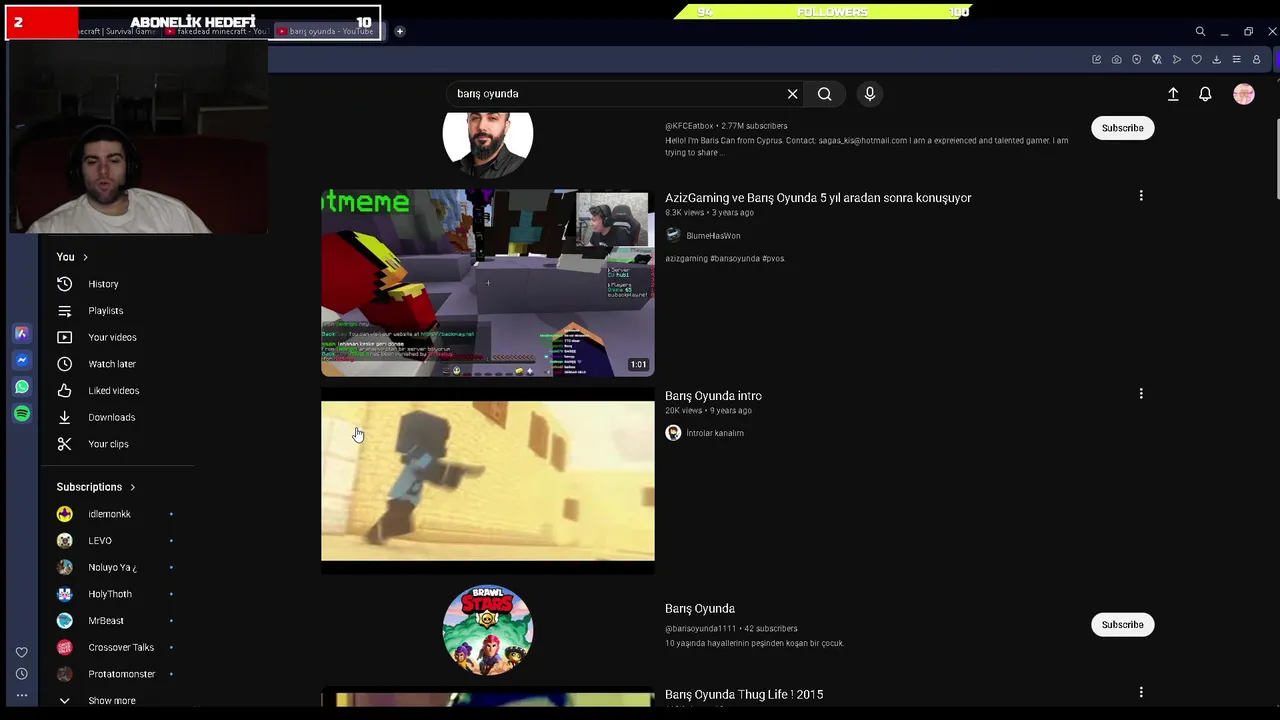The width and height of the screenshot is (1280, 720).
Task: Open the Barış Oyunda intro title
Action: (x=713, y=396)
